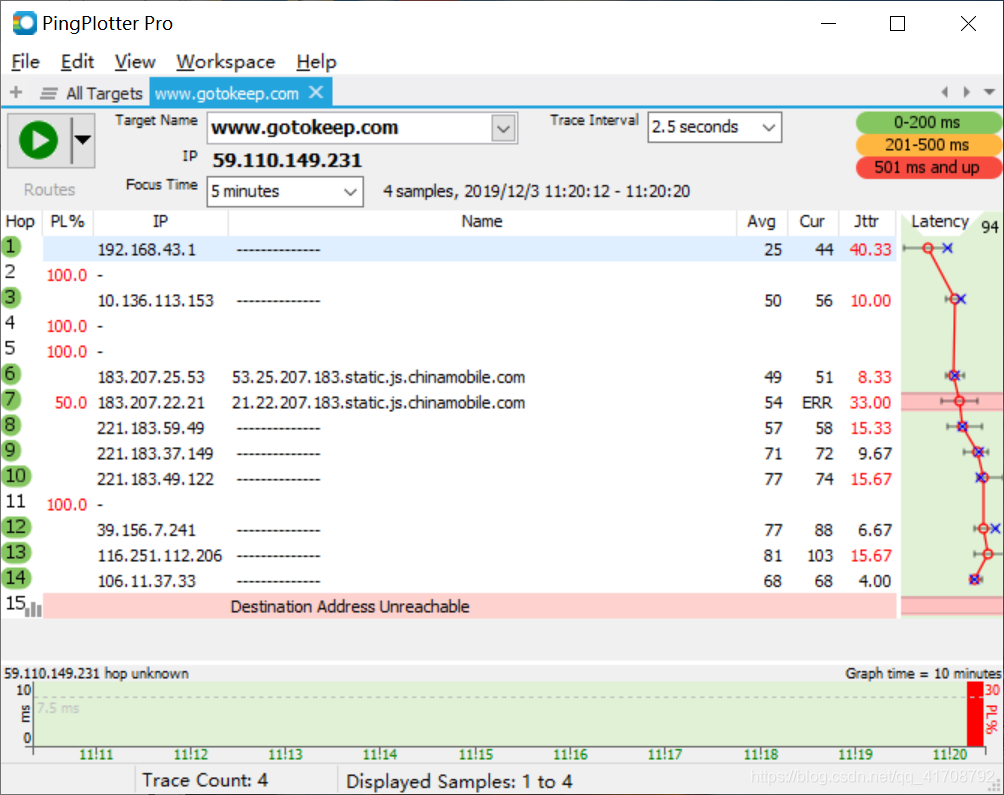
Task: Click the red packet loss bar in timeline
Action: pos(975,714)
